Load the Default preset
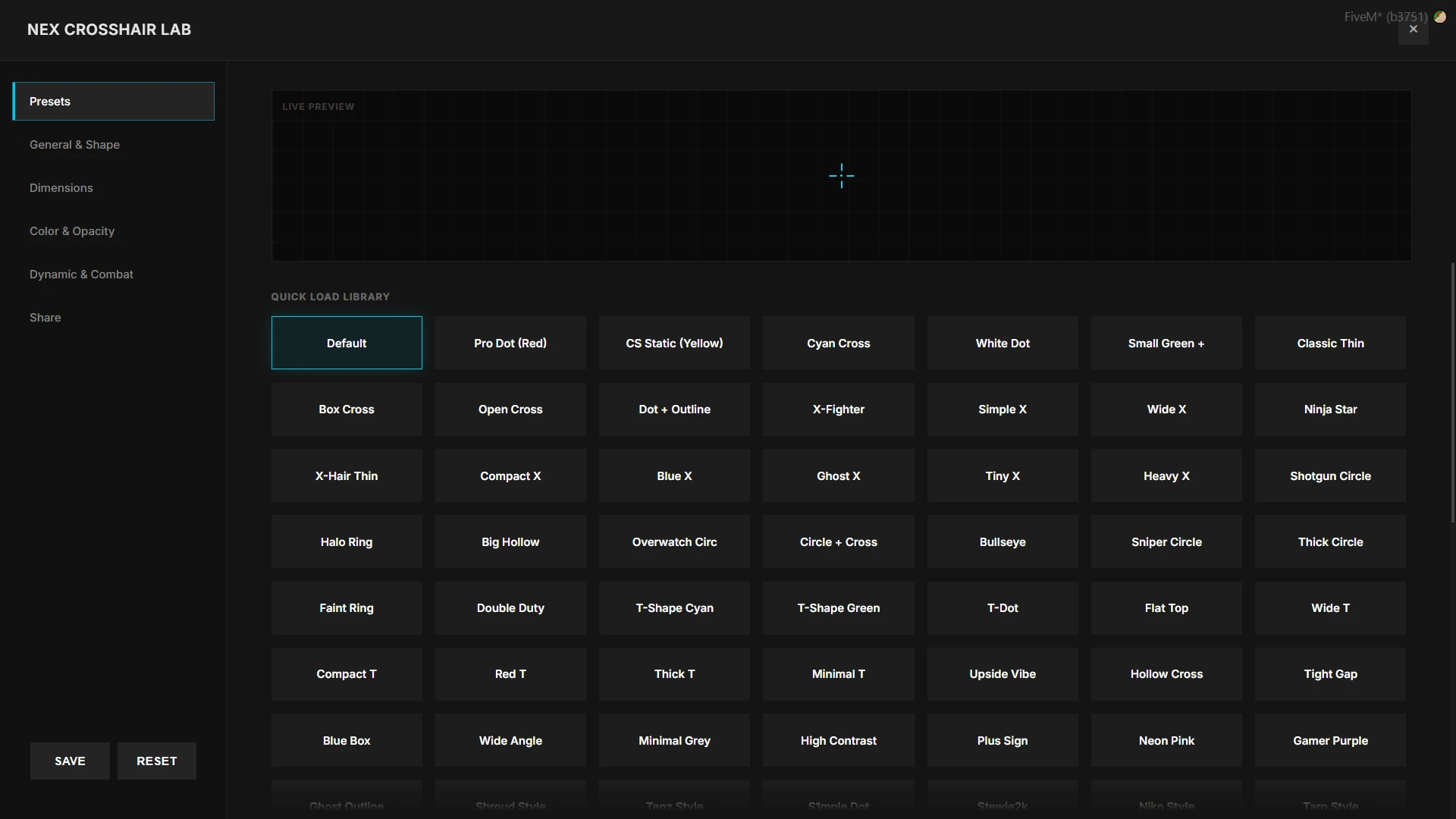Viewport: 1456px width, 819px height. (347, 343)
